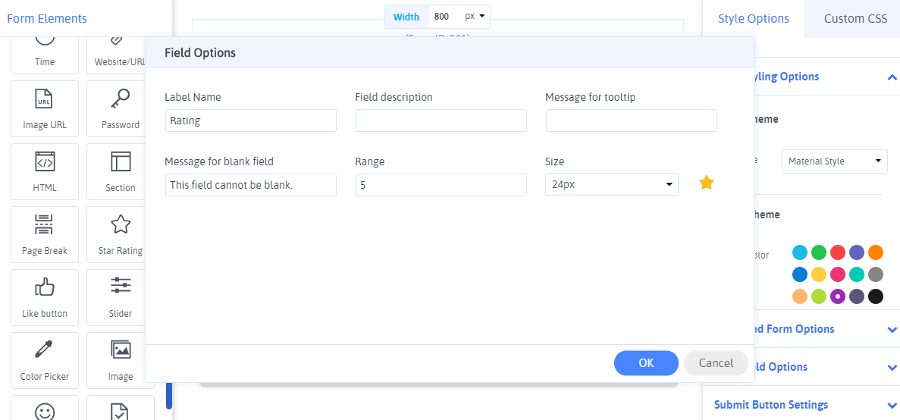The height and width of the screenshot is (420, 900).
Task: Click the Width label above the form
Action: tap(406, 17)
